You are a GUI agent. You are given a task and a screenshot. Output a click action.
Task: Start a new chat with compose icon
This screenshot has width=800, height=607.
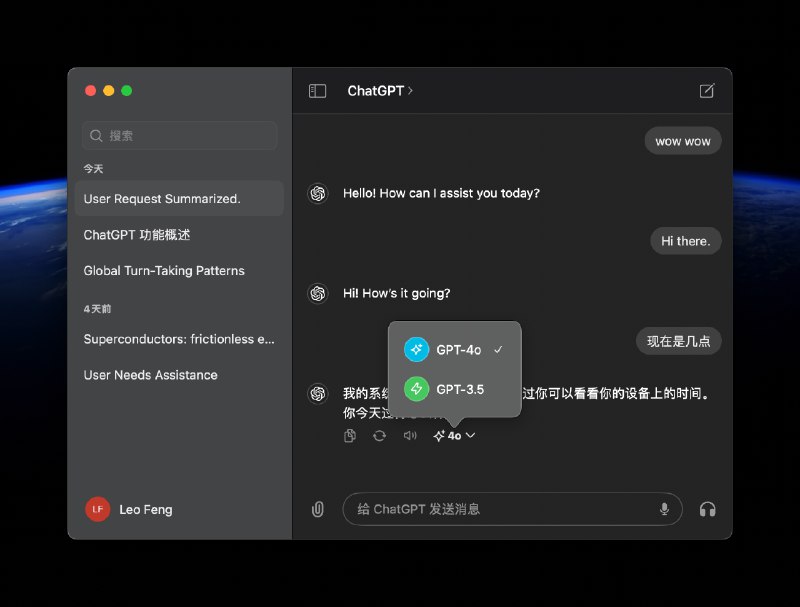tap(707, 91)
